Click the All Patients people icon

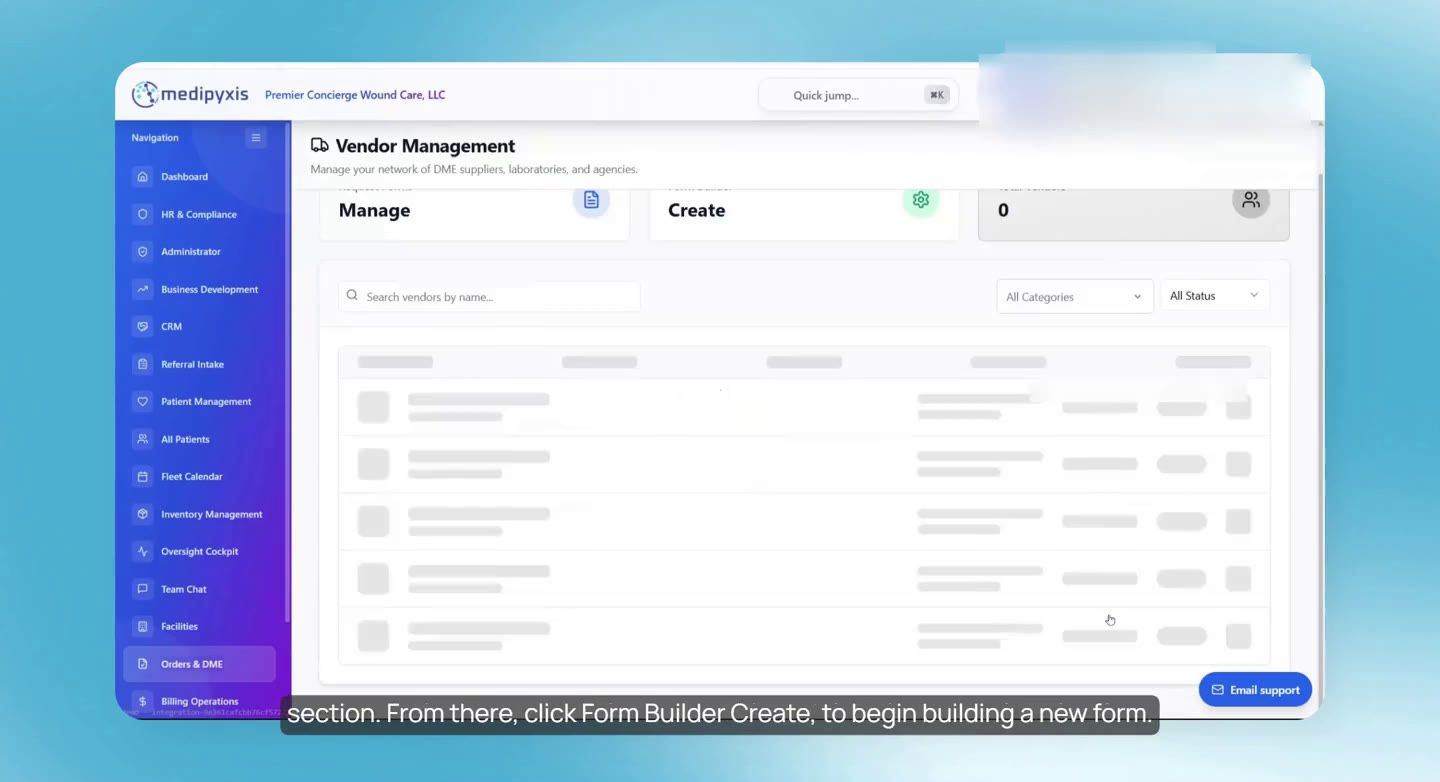[x=142, y=439]
